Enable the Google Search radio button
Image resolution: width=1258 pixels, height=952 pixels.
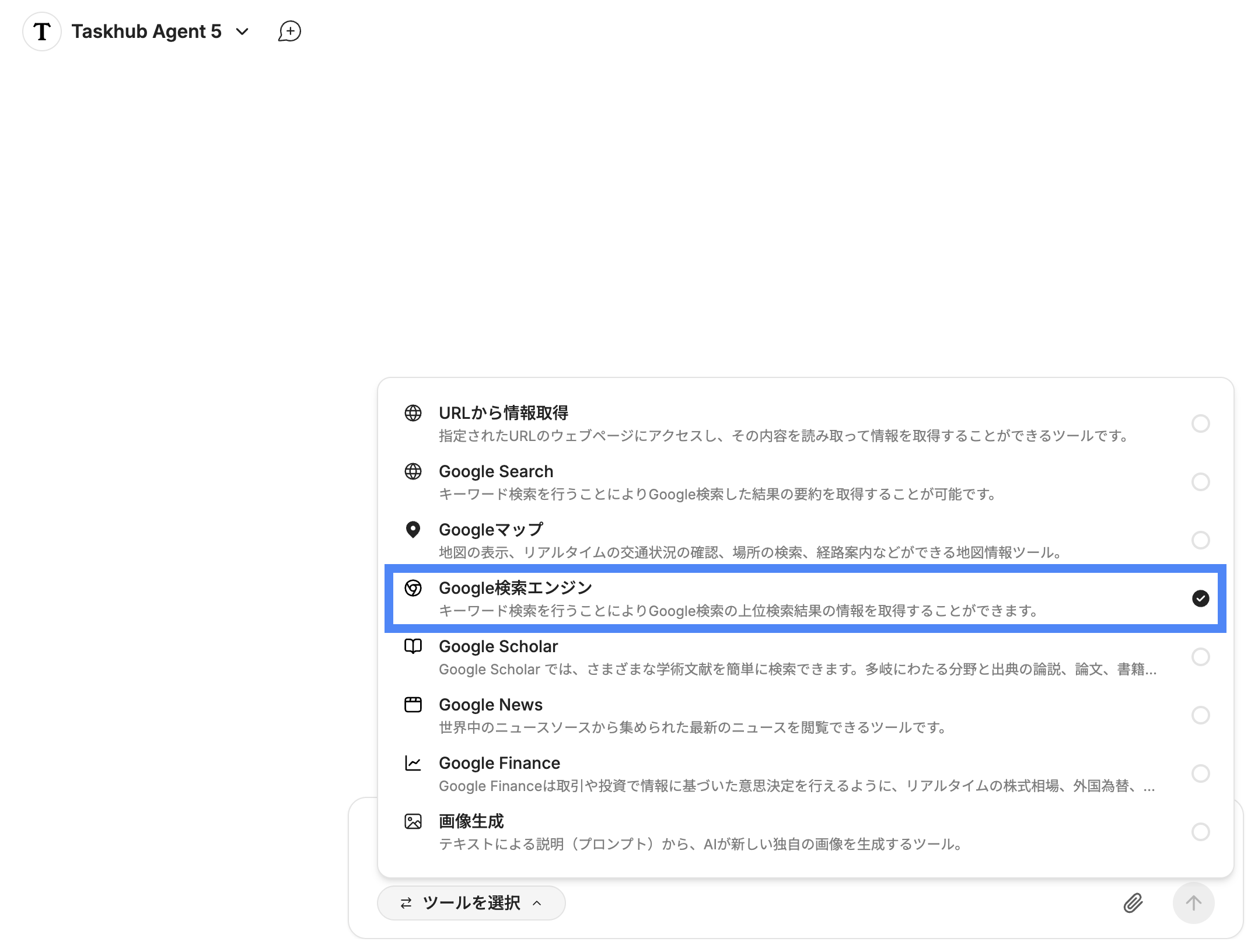tap(1200, 482)
